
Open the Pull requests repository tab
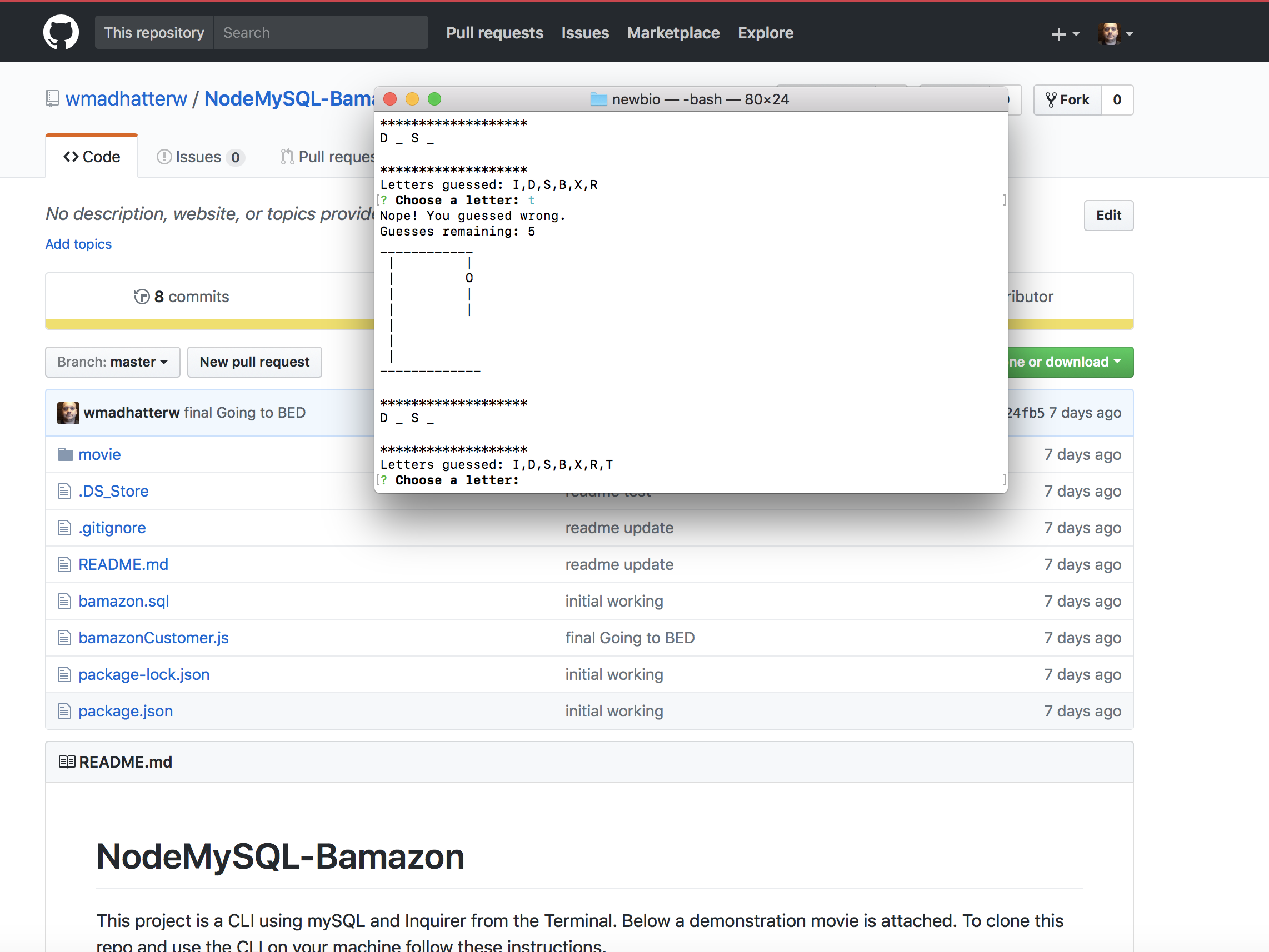click(x=328, y=157)
